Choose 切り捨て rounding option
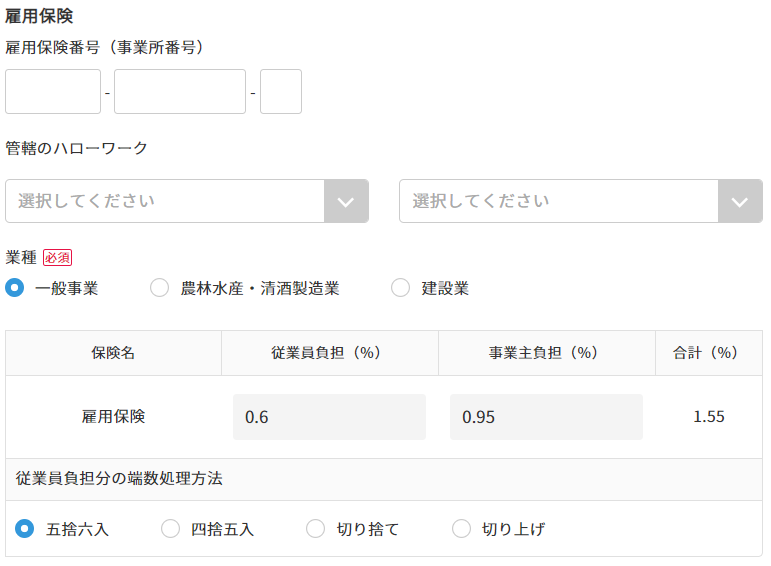 [x=316, y=529]
